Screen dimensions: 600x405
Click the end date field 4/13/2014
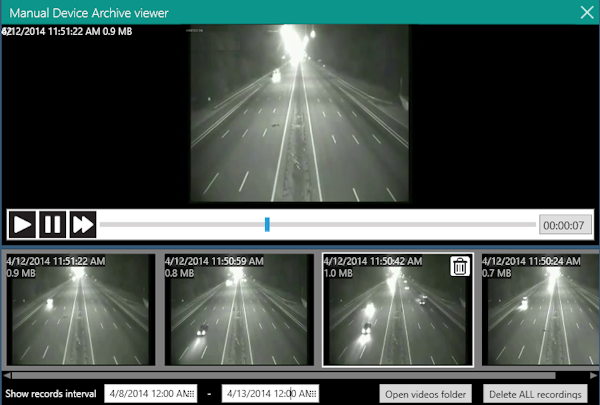point(262,393)
